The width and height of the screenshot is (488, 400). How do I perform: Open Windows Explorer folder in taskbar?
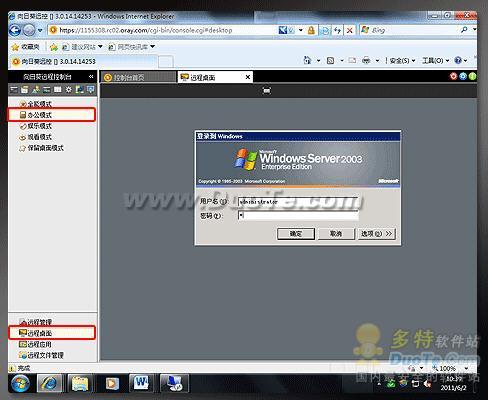coord(80,384)
